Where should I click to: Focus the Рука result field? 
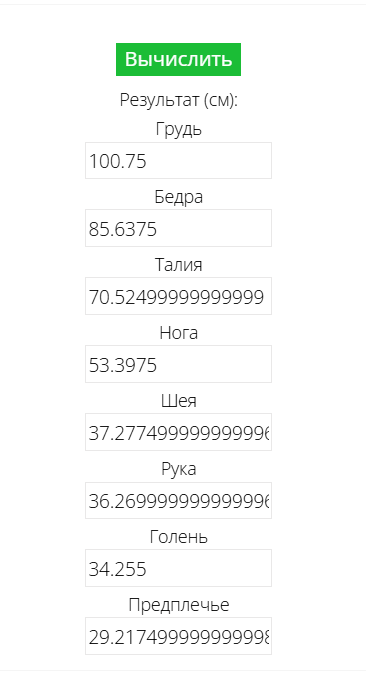coord(178,500)
